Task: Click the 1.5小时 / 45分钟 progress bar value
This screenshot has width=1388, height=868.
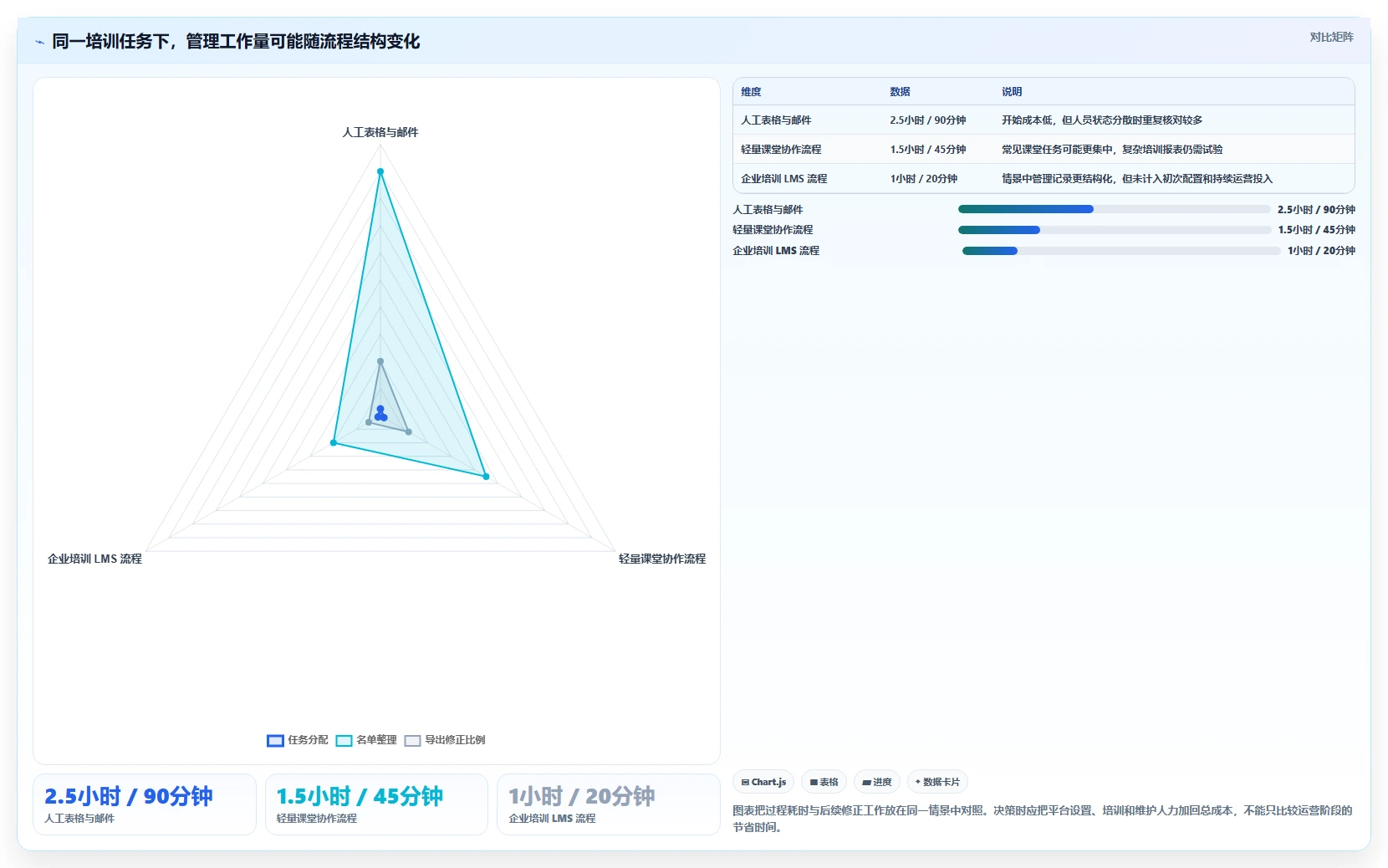Action: coord(1316,230)
